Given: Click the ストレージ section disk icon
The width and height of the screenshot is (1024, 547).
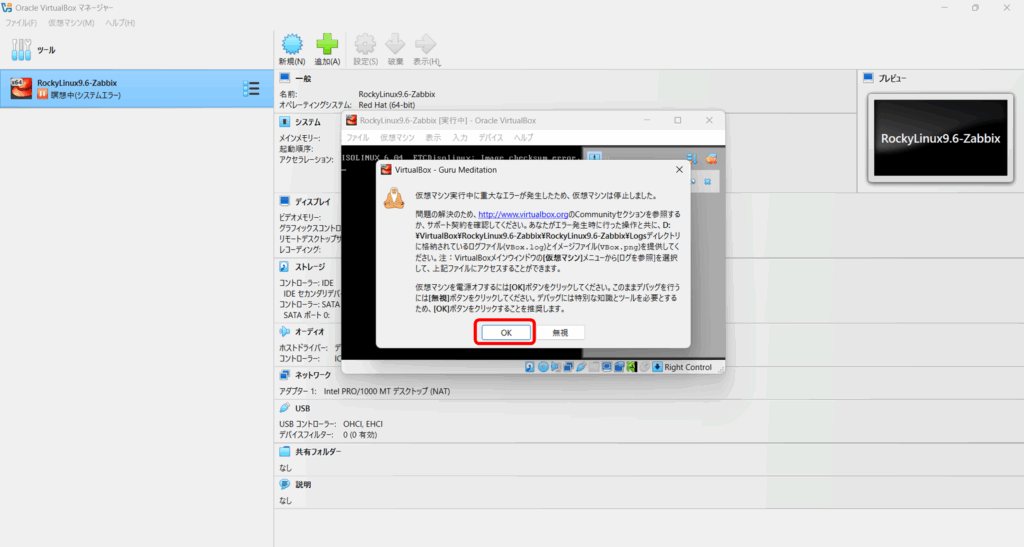Looking at the screenshot, I should (x=285, y=267).
